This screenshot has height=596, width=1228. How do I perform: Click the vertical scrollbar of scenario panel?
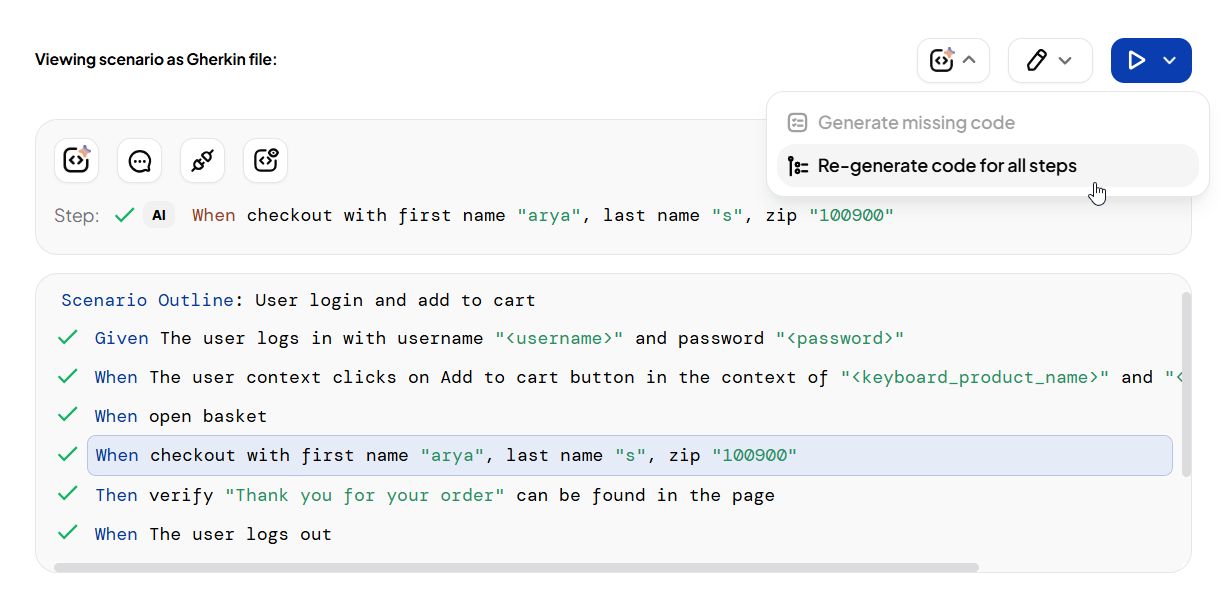(1186, 384)
